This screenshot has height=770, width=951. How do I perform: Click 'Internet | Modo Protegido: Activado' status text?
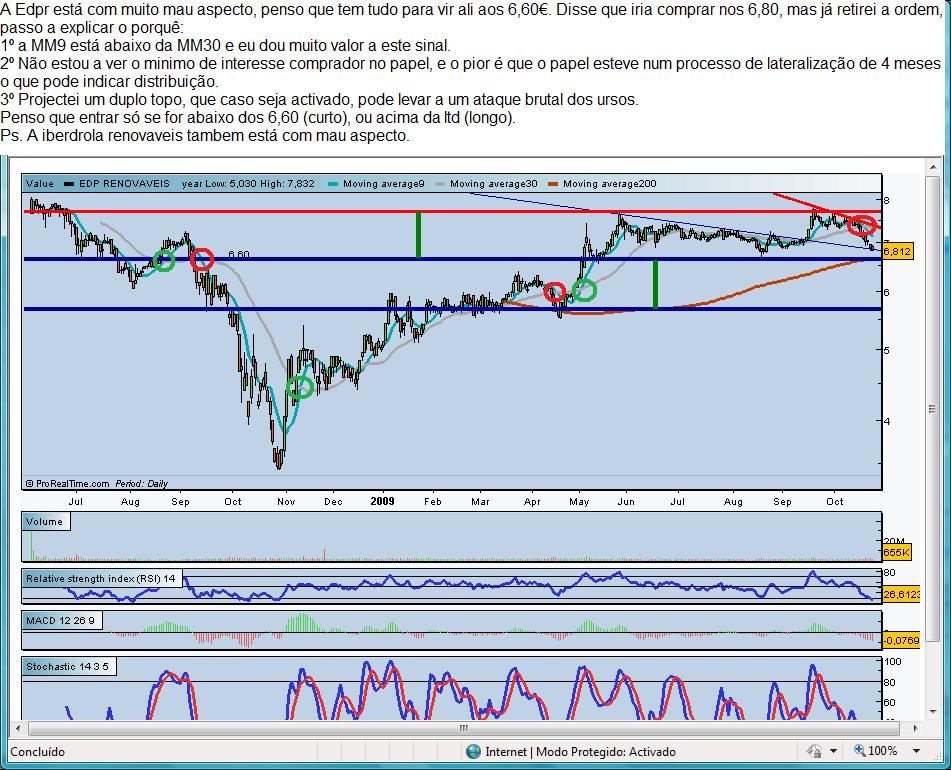coord(580,752)
